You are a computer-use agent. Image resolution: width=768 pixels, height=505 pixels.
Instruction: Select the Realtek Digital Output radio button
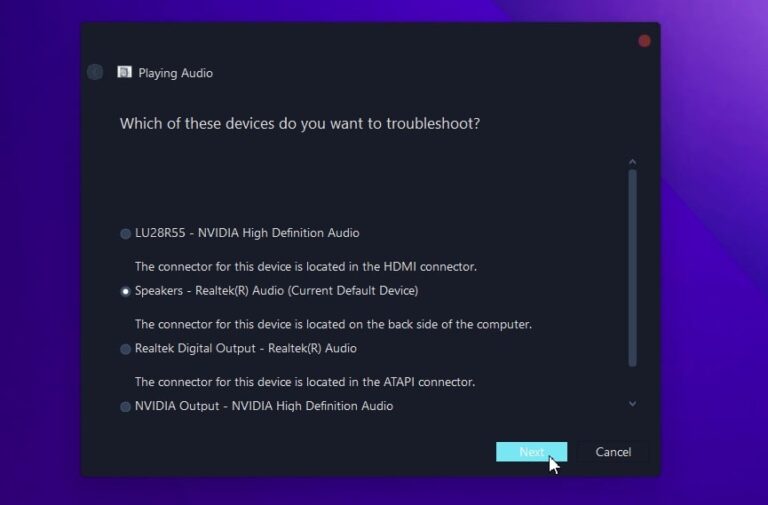click(x=125, y=349)
